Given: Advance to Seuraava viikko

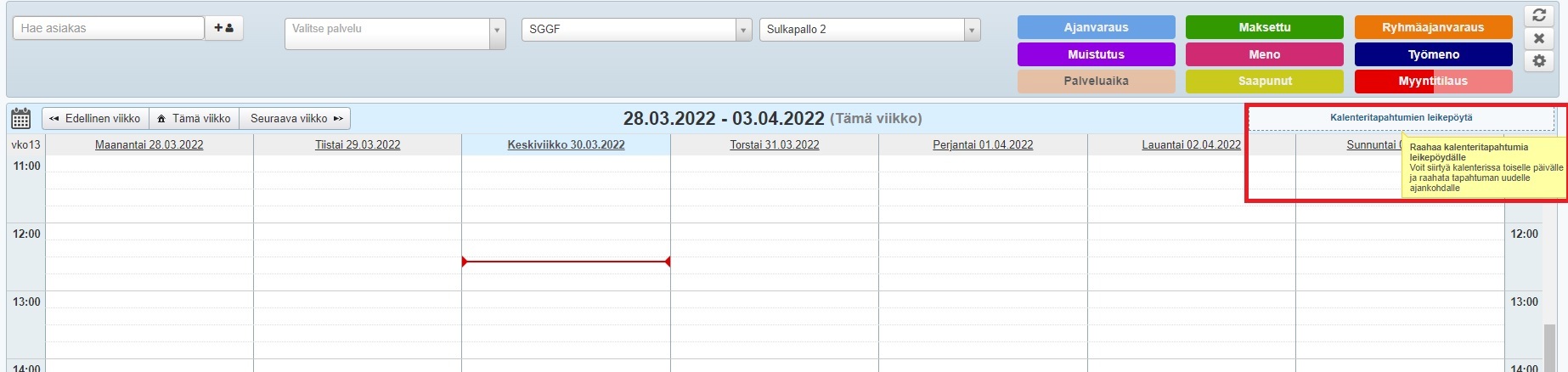Looking at the screenshot, I should click(296, 118).
